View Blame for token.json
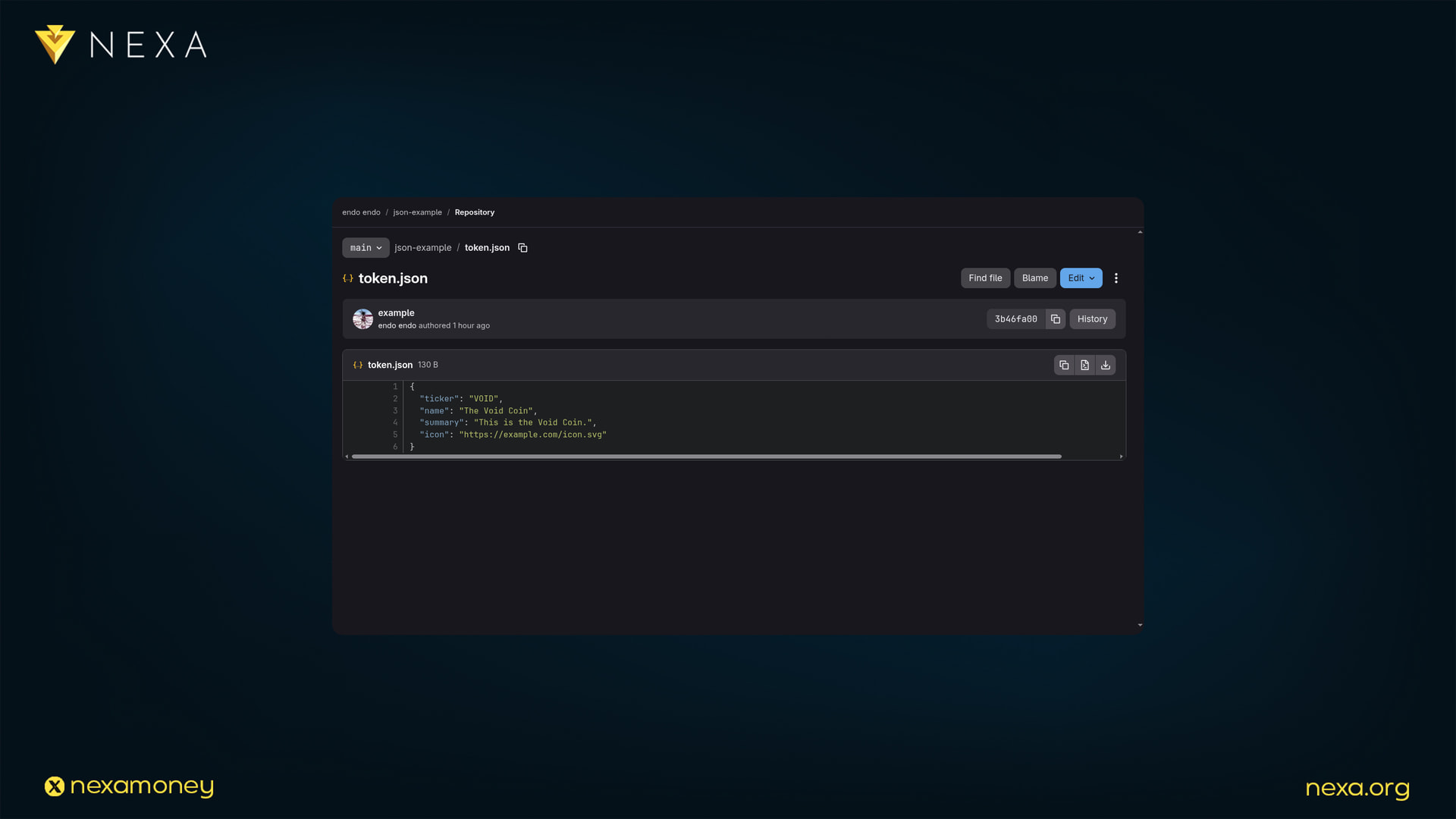Screen dimensions: 1456x819 (1034, 278)
